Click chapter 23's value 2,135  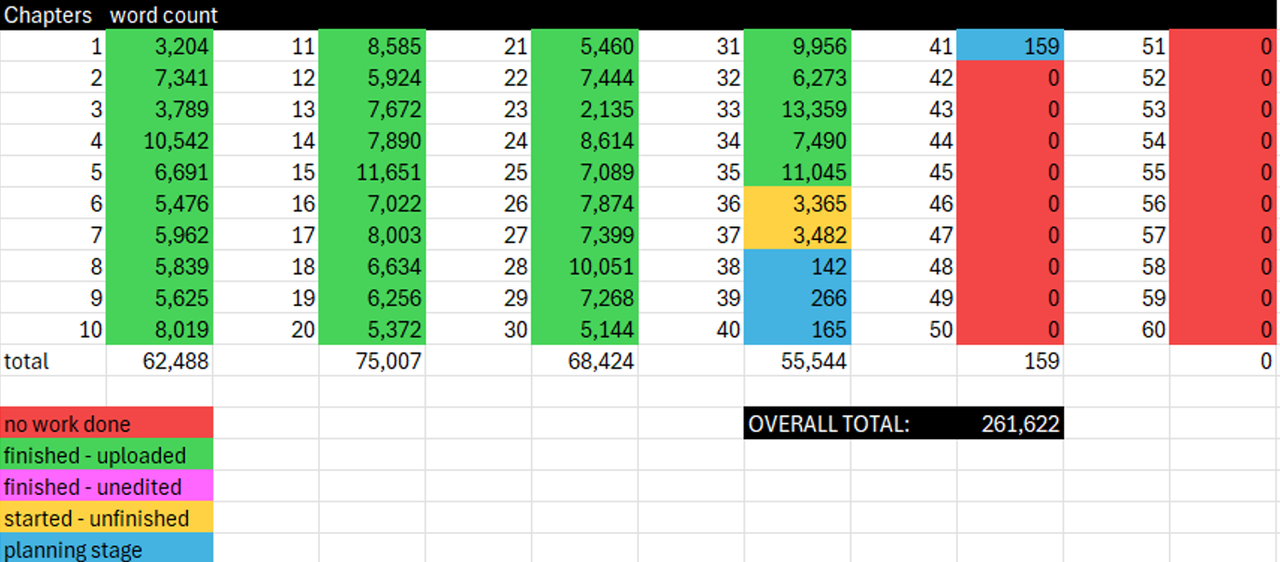585,109
